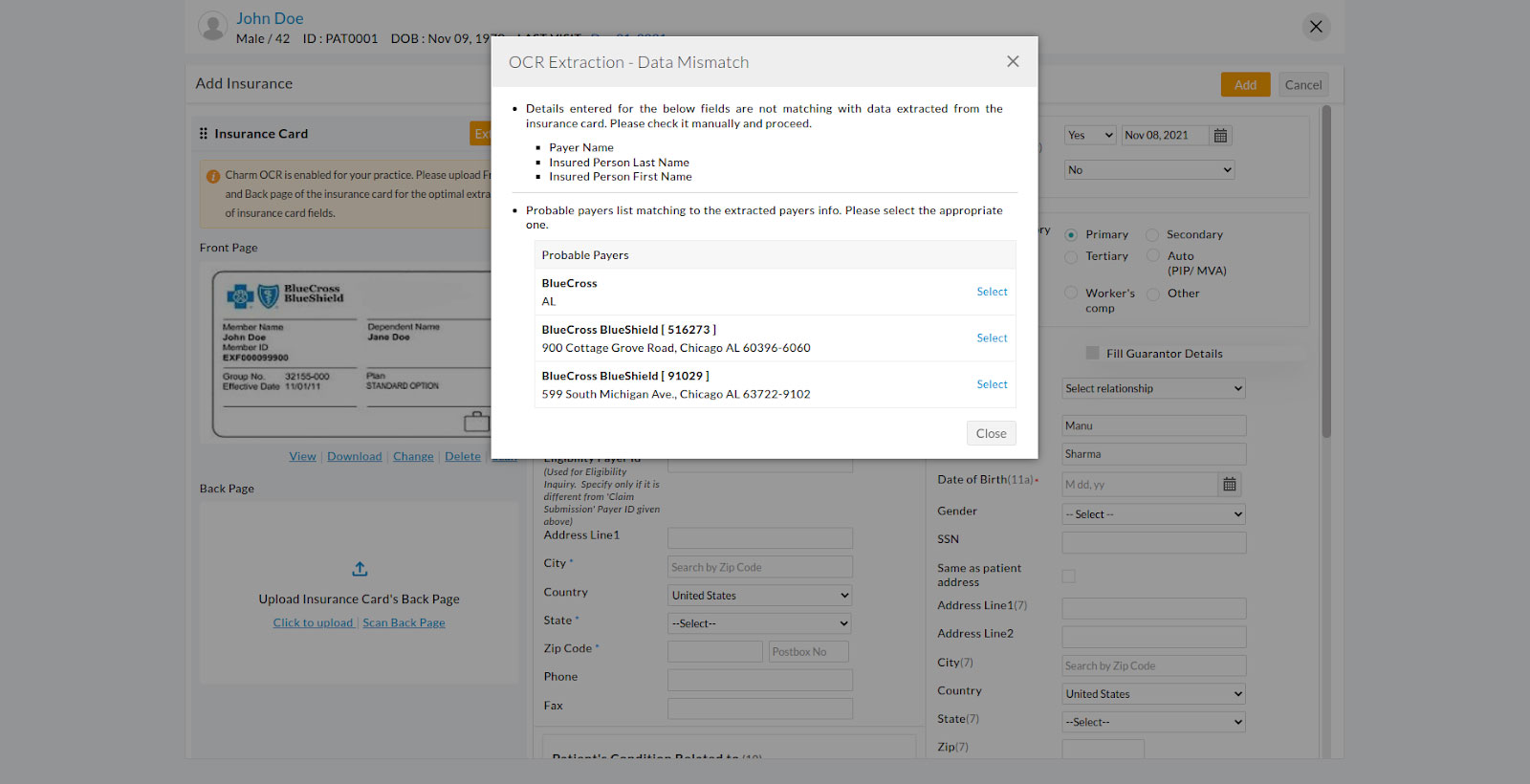The image size is (1530, 784).
Task: Click the upload arrow icon for Back Page
Action: pos(360,569)
